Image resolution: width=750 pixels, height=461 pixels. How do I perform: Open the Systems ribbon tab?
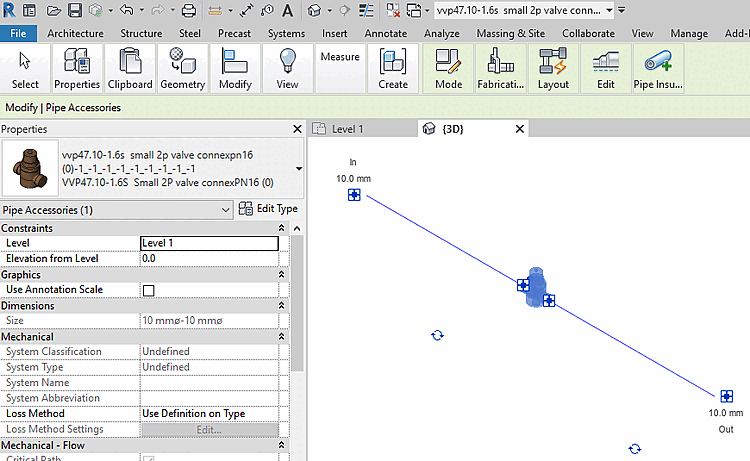[x=286, y=33]
